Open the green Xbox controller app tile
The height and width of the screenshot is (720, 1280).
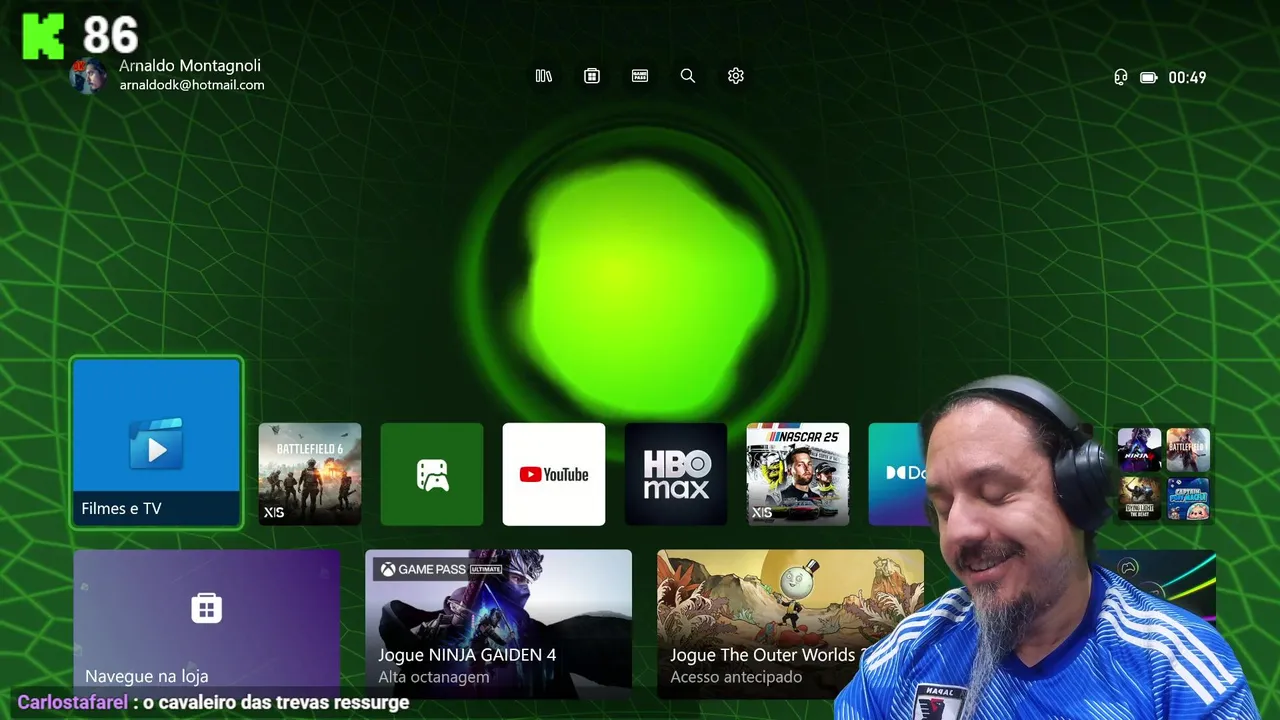432,474
